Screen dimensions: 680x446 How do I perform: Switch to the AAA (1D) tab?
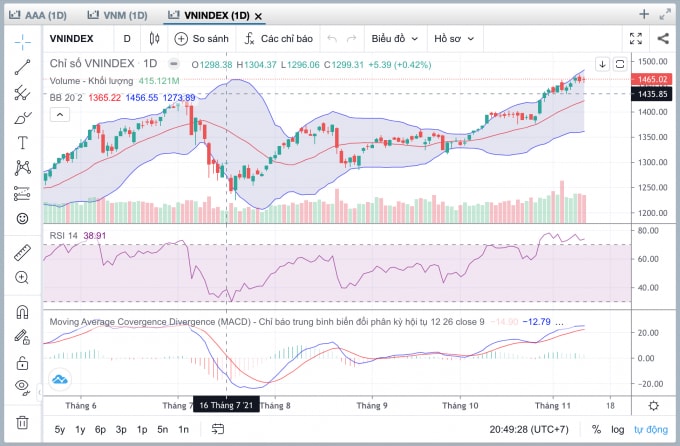point(38,16)
